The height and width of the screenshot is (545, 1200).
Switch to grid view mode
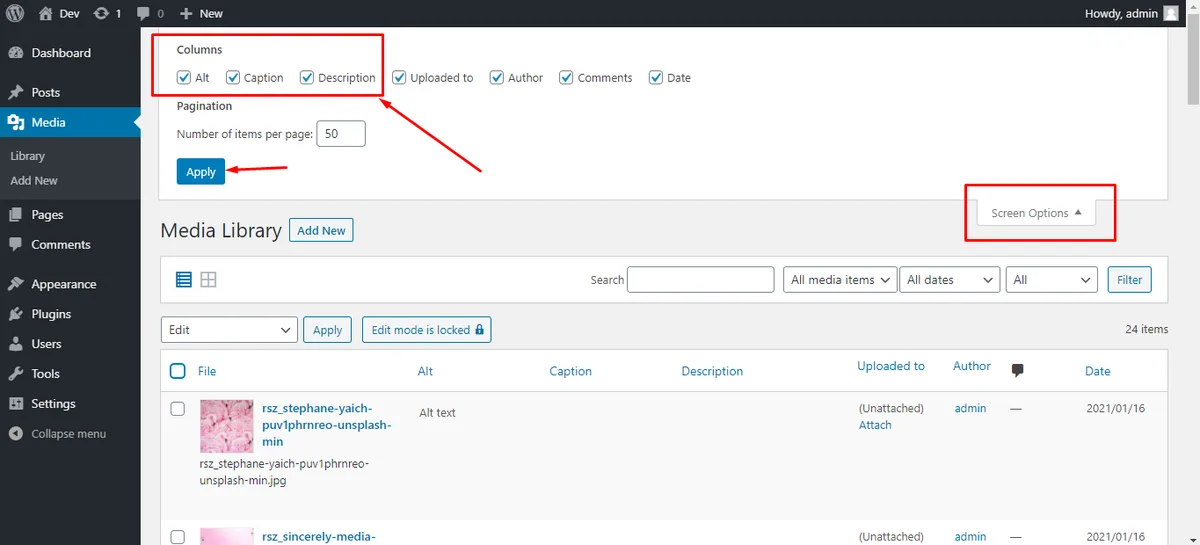tap(209, 280)
